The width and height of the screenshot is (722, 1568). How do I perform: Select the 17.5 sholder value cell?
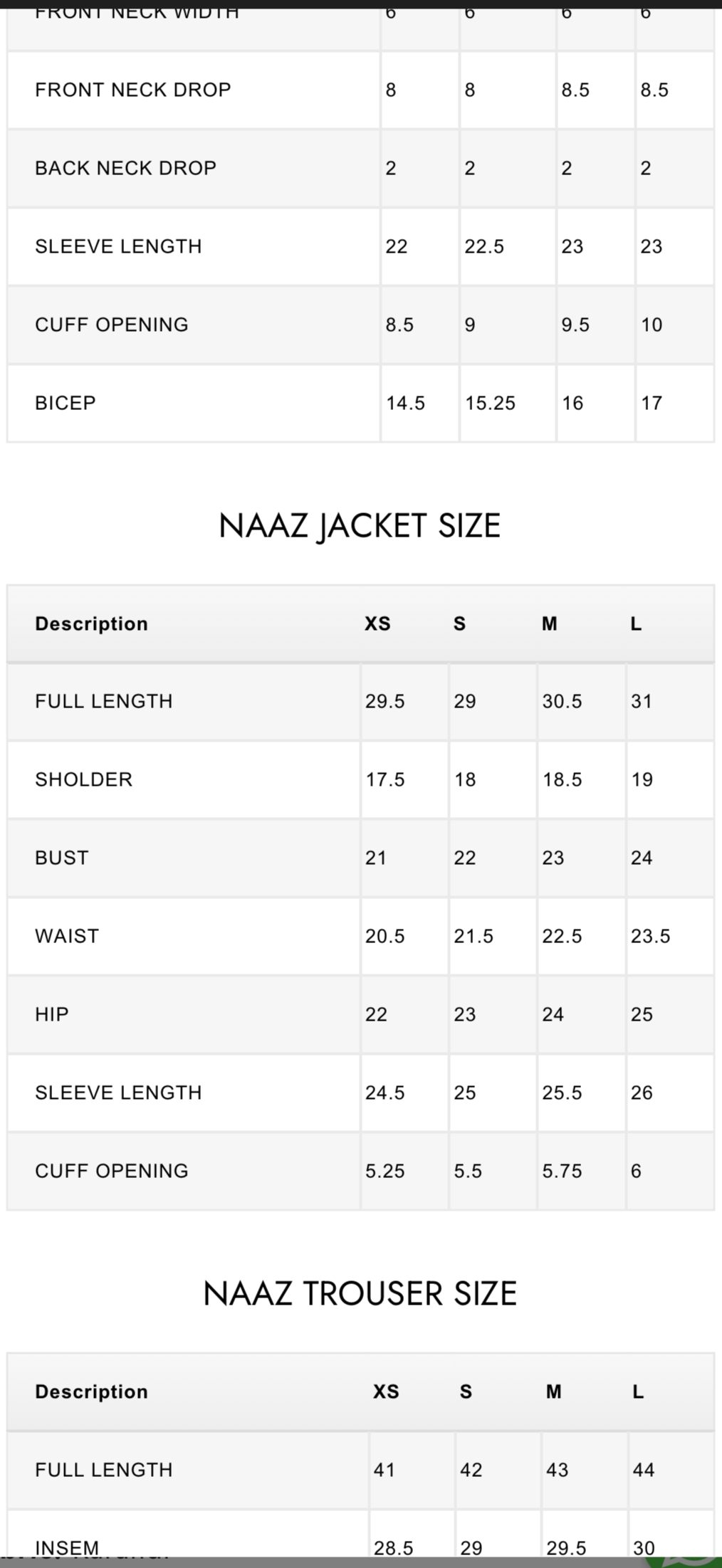coord(385,779)
